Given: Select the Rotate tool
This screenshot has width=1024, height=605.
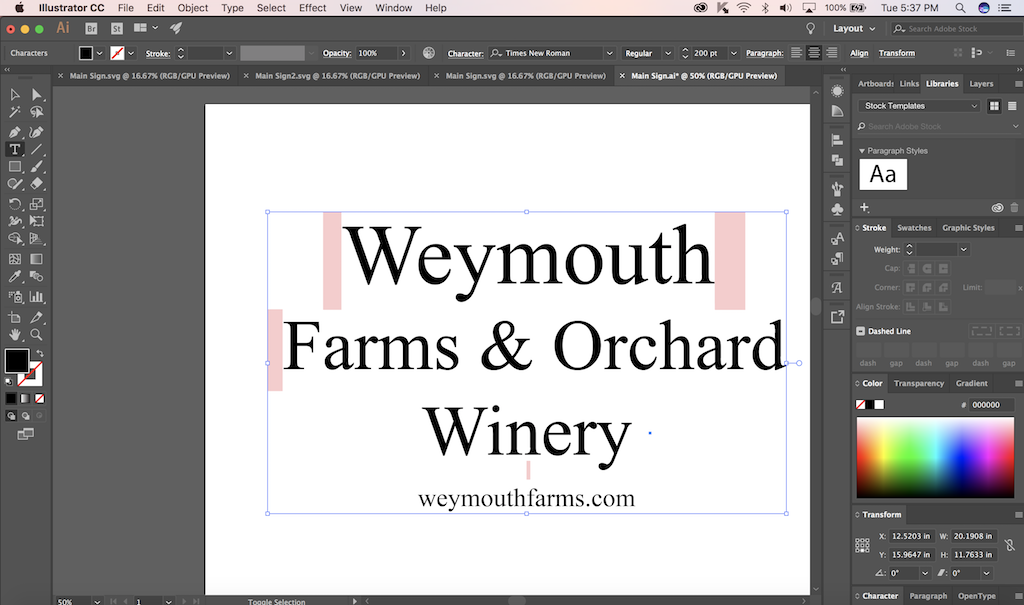Looking at the screenshot, I should (x=14, y=204).
